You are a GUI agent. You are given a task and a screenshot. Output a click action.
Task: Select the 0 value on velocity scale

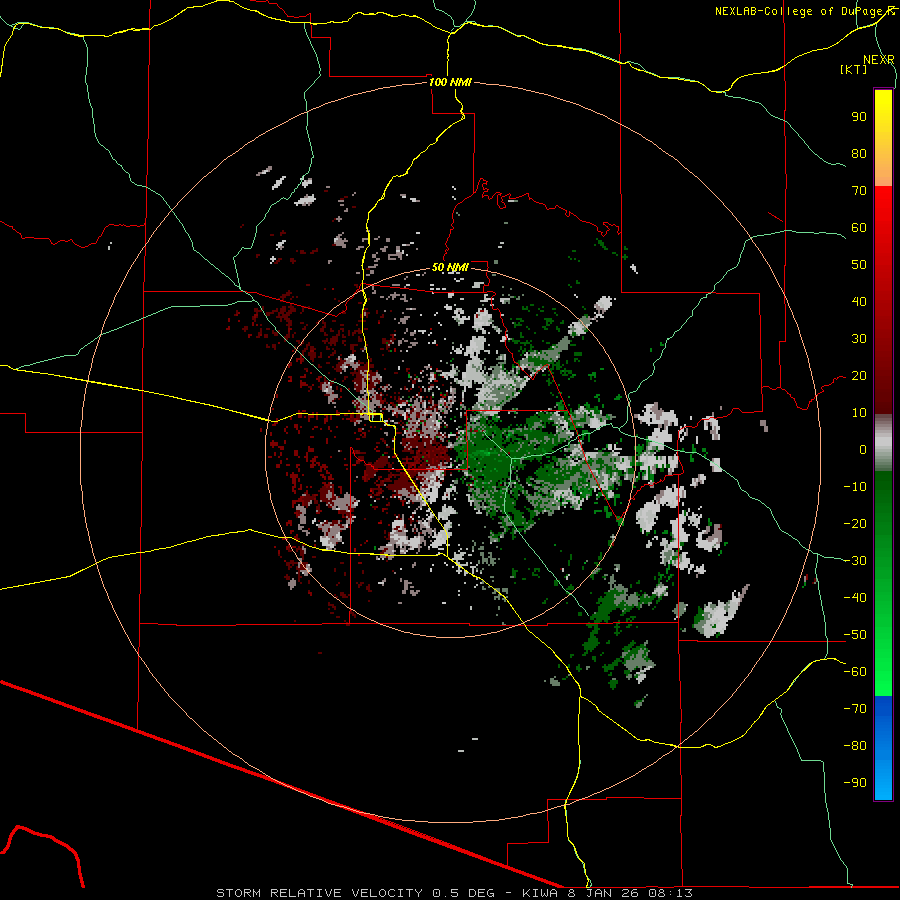863,450
